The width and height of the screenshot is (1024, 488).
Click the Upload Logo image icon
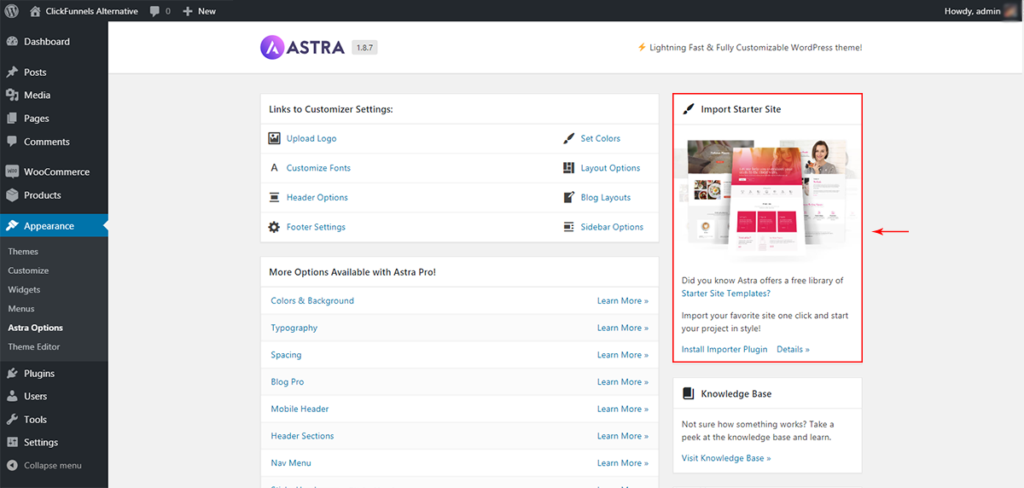coord(274,139)
